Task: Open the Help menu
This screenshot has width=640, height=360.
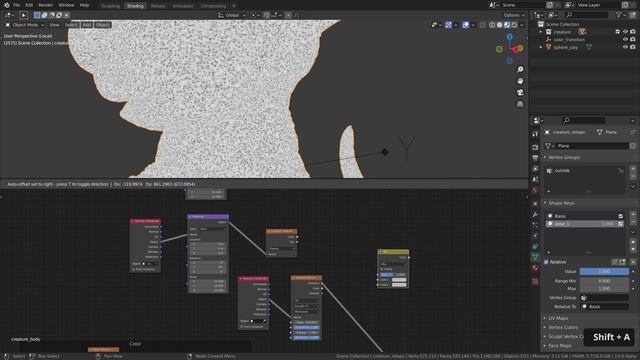Action: point(84,5)
